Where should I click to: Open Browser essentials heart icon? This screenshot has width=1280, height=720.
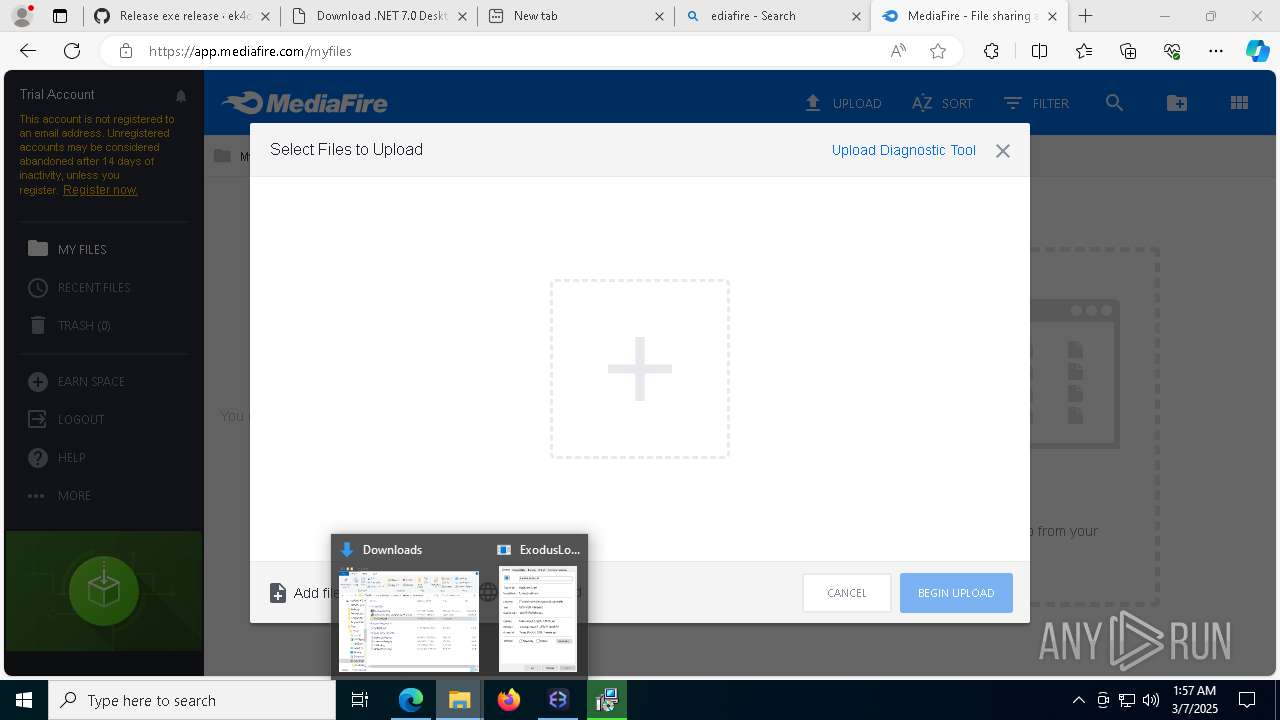(1172, 51)
